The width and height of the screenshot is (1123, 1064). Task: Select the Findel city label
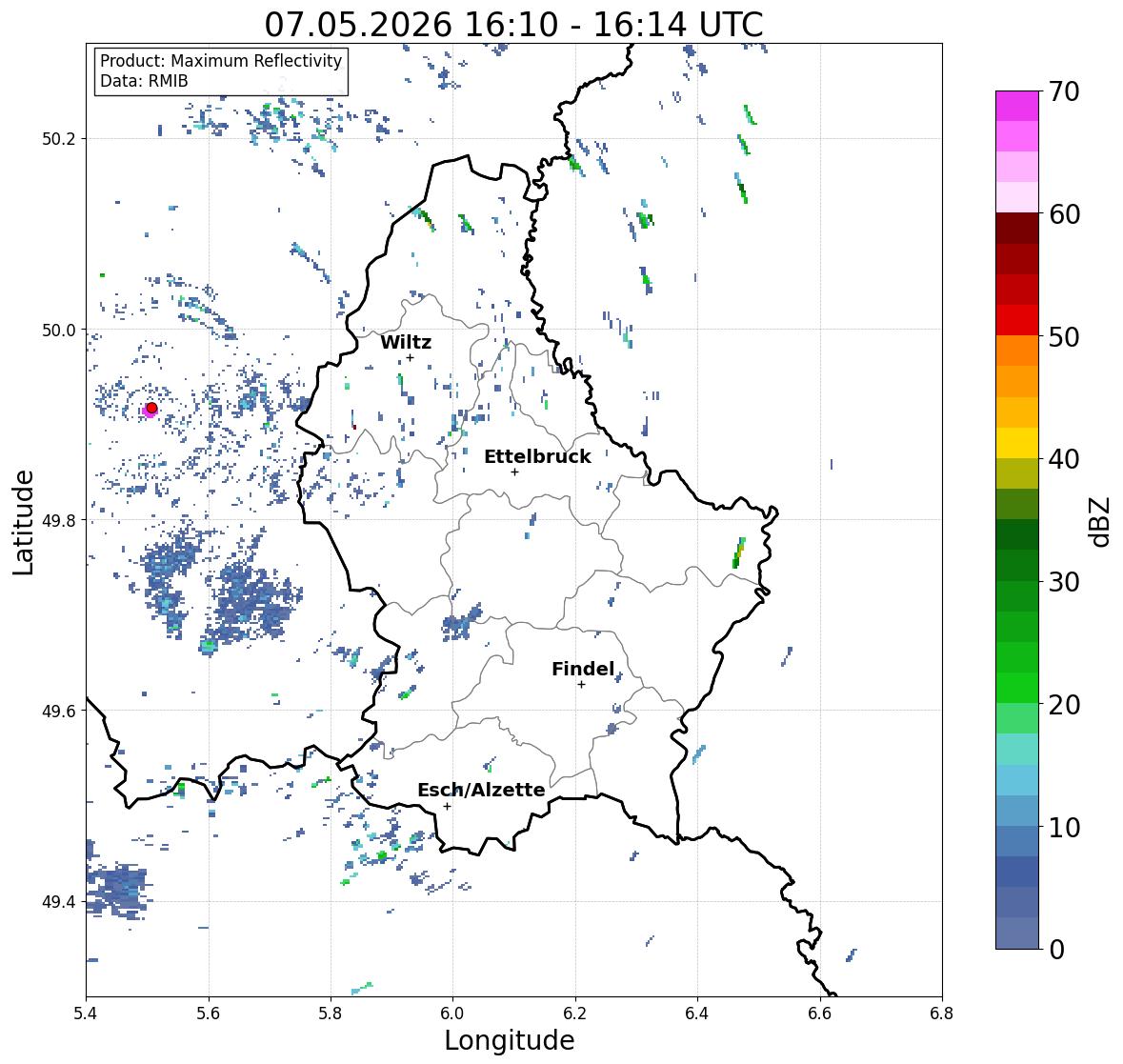point(583,669)
